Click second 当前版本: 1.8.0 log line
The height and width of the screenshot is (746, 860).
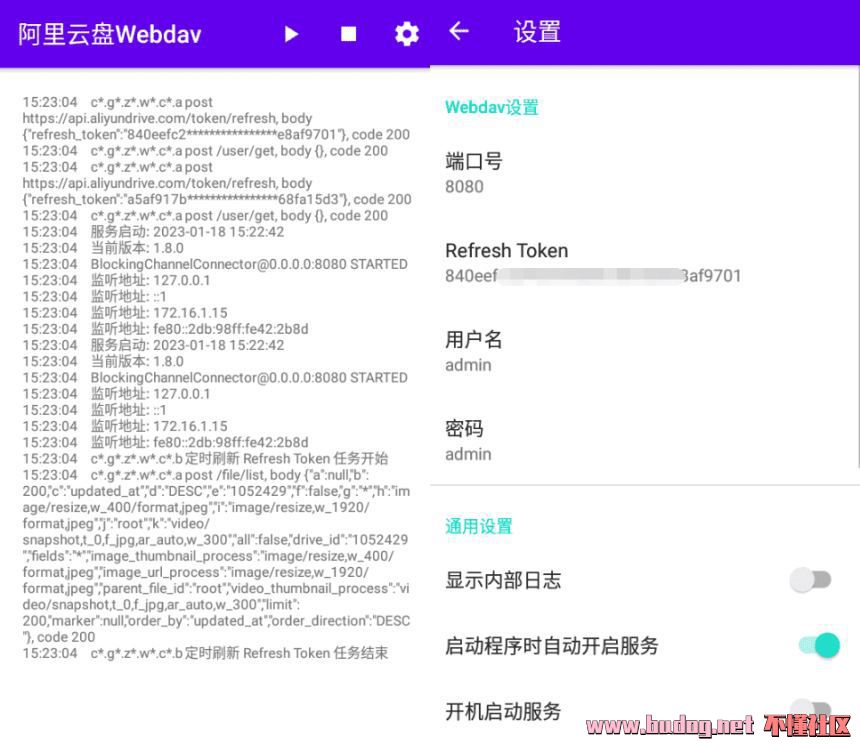pos(103,361)
